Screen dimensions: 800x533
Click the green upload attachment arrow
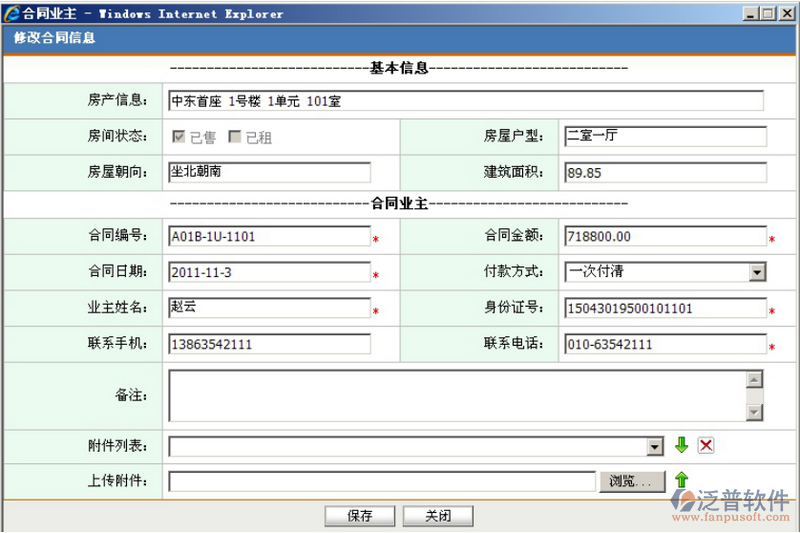tap(681, 480)
